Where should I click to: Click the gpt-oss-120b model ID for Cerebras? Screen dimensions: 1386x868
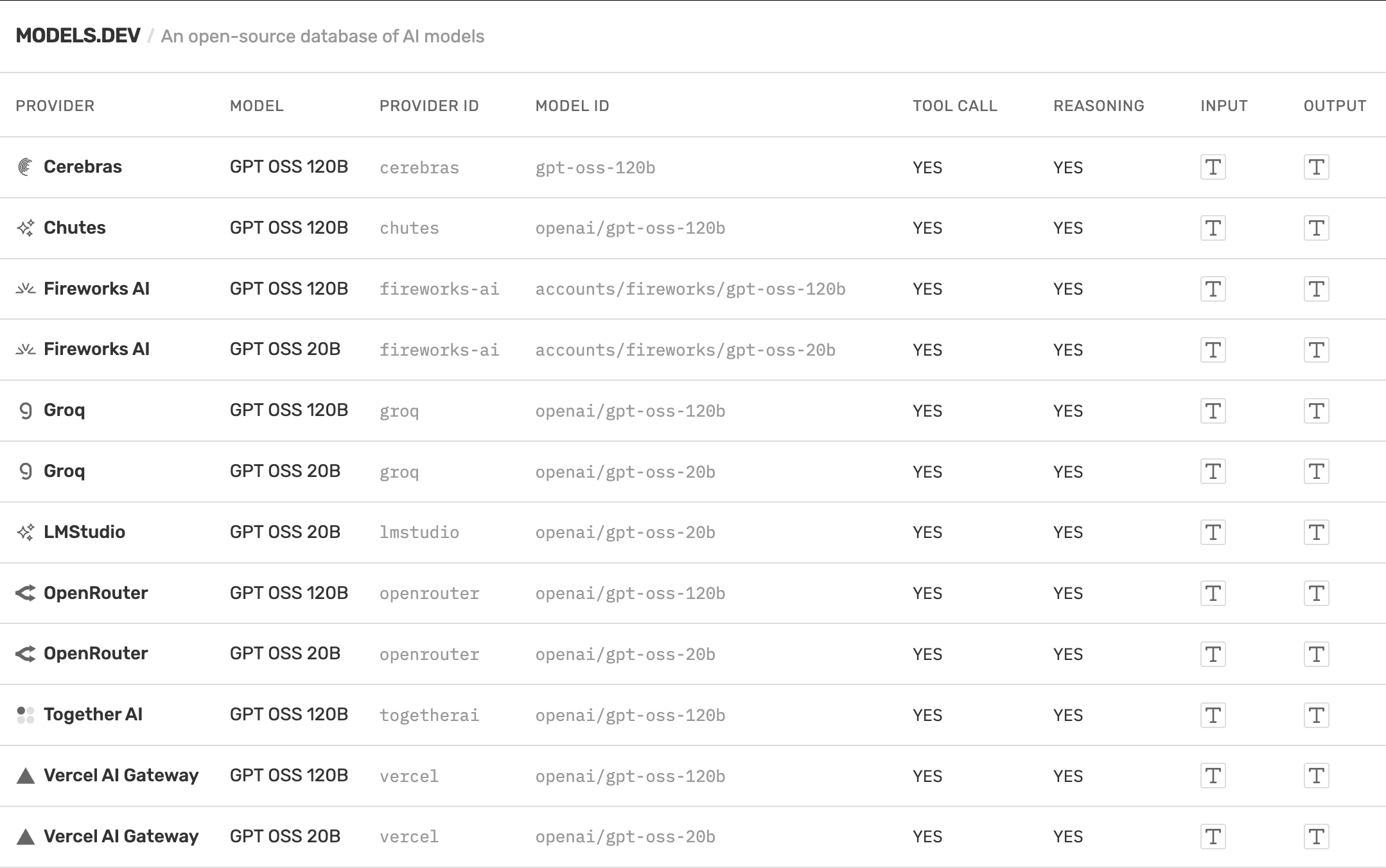coord(595,168)
